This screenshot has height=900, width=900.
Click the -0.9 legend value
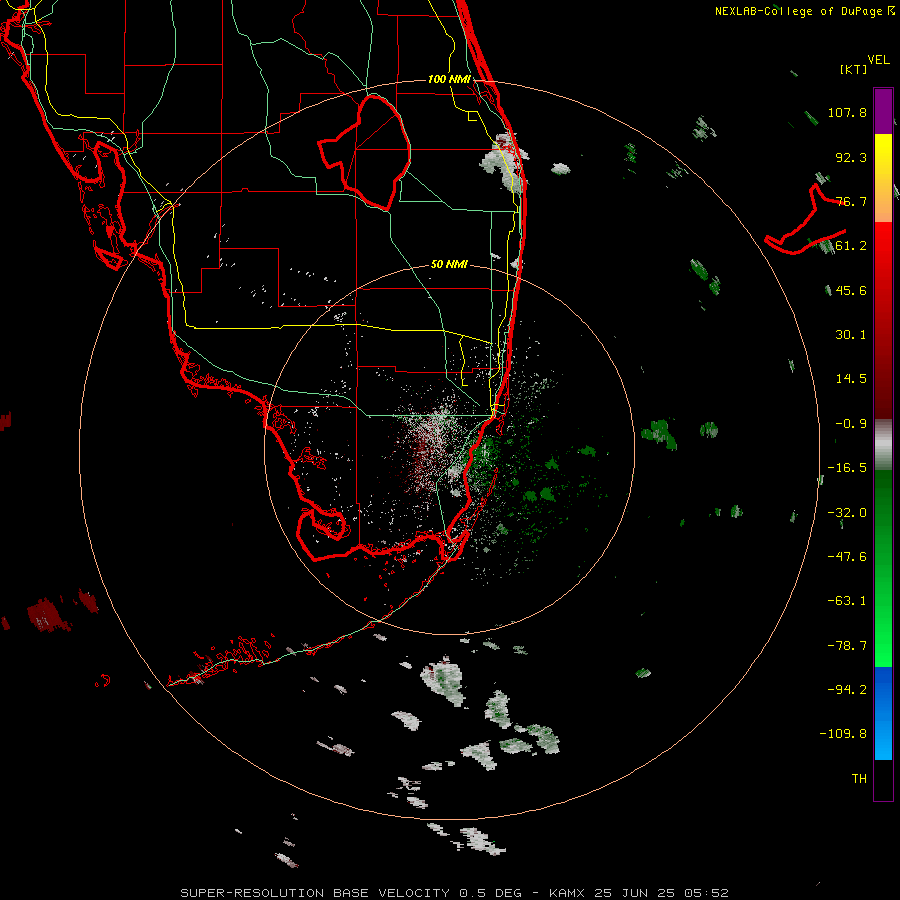pyautogui.click(x=851, y=424)
